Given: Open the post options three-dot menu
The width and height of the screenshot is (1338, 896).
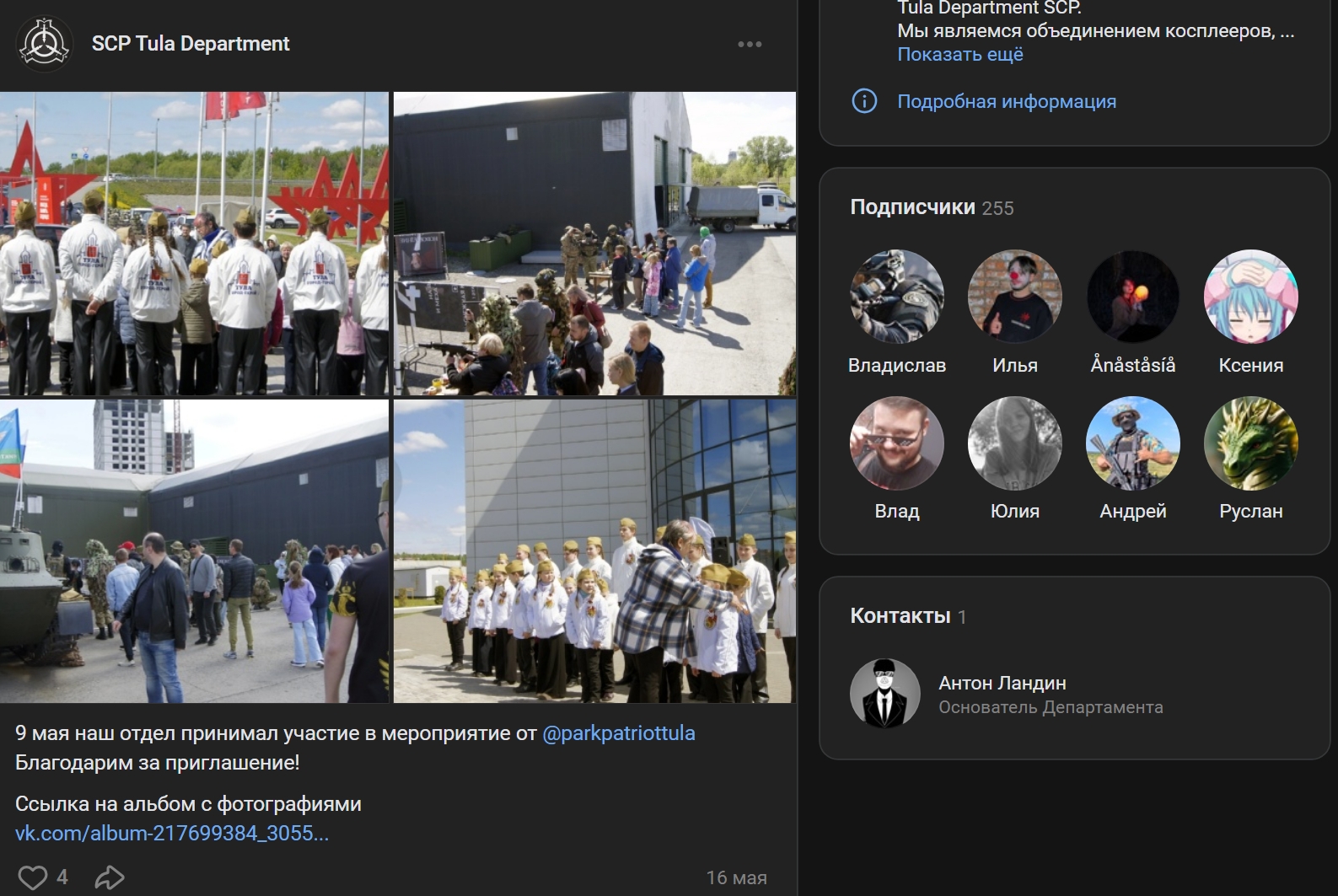Looking at the screenshot, I should (750, 44).
